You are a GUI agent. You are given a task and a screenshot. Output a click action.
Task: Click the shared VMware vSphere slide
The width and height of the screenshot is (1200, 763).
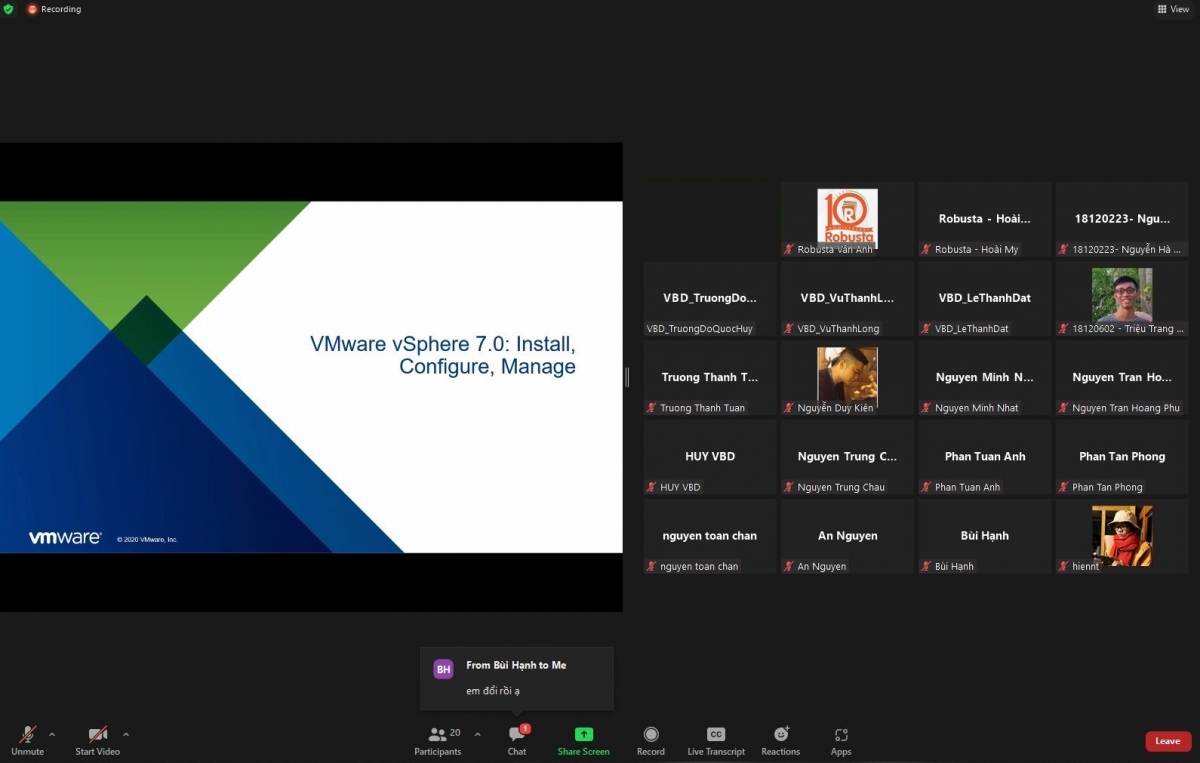311,377
